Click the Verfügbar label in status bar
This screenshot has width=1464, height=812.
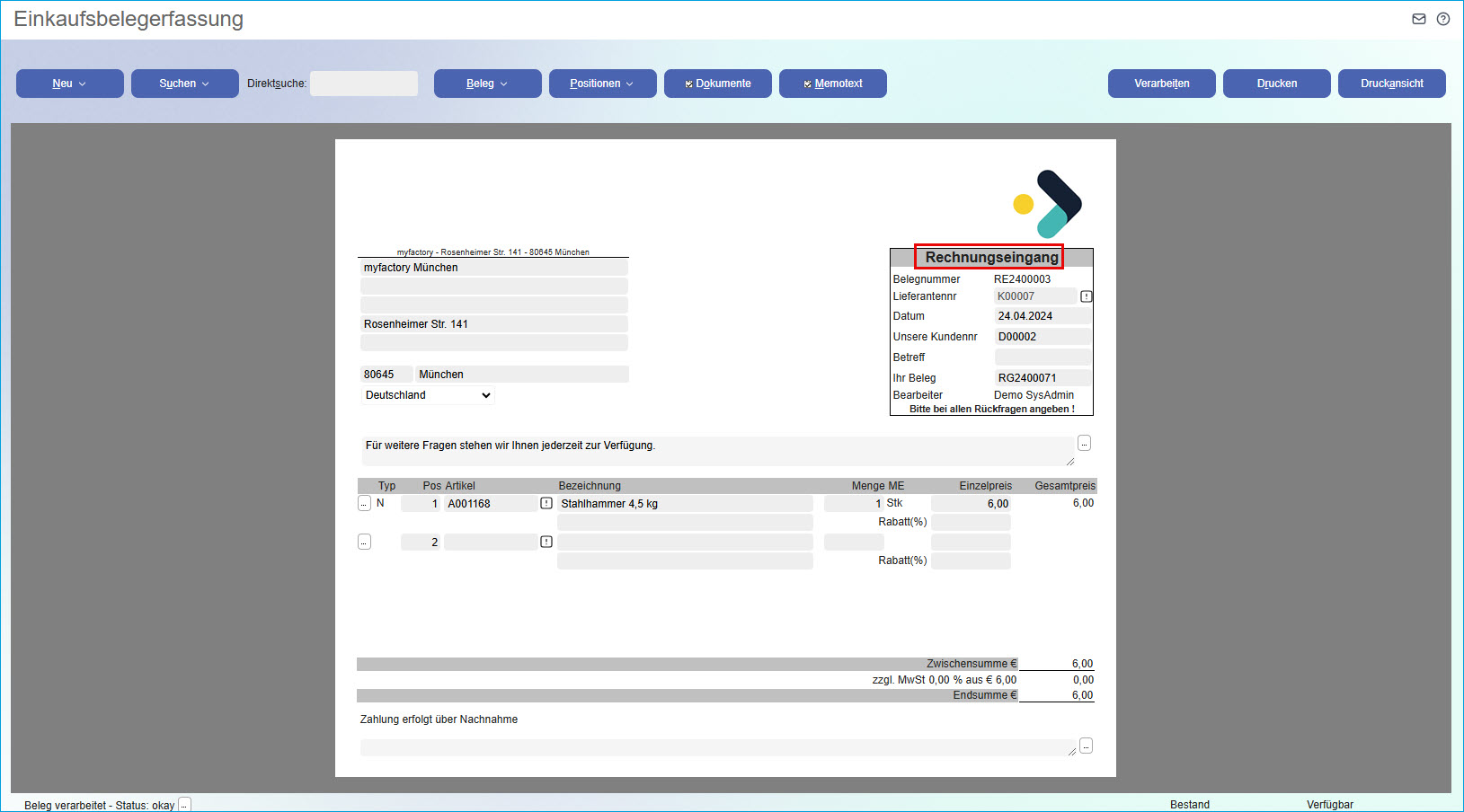[x=1330, y=805]
